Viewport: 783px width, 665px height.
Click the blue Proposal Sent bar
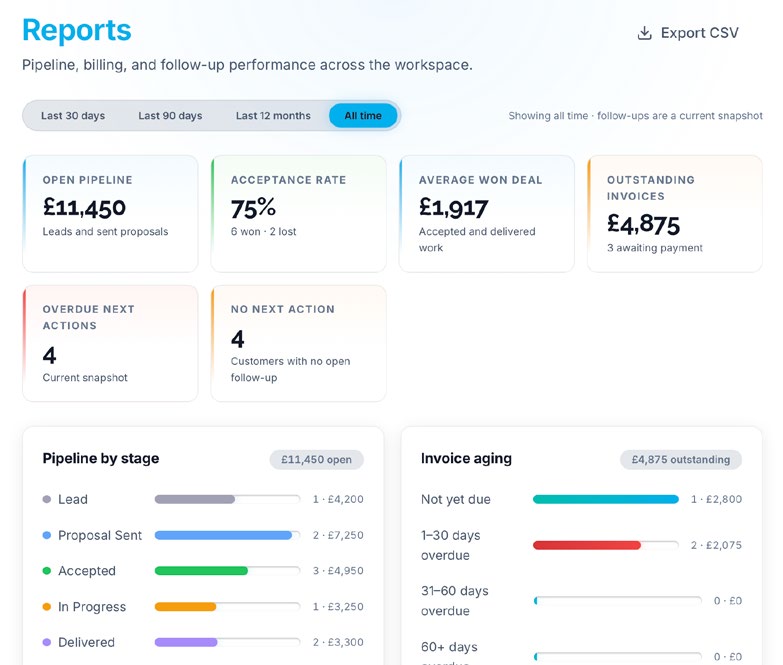point(223,535)
